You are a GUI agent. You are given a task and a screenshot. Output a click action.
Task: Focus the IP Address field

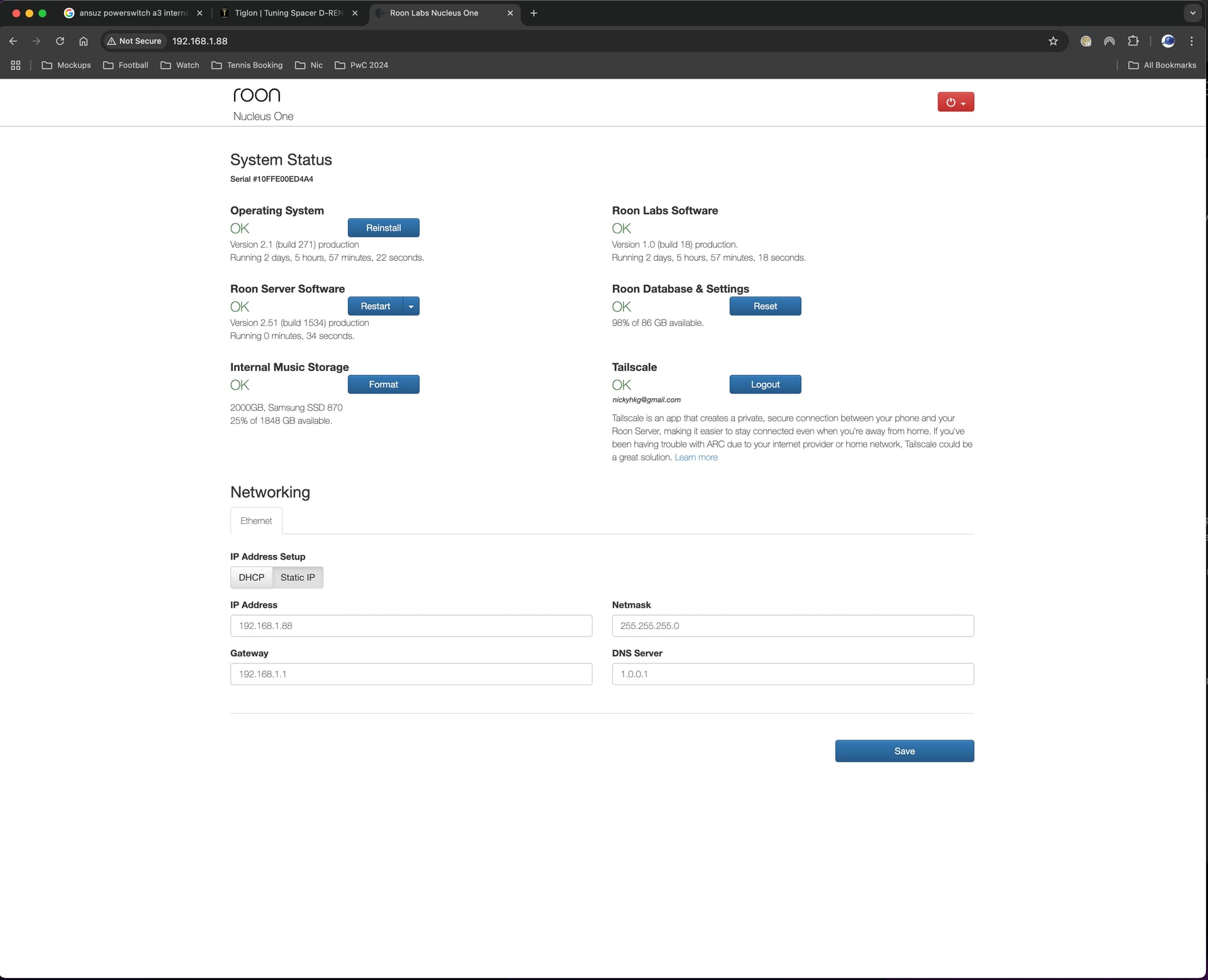click(x=411, y=626)
